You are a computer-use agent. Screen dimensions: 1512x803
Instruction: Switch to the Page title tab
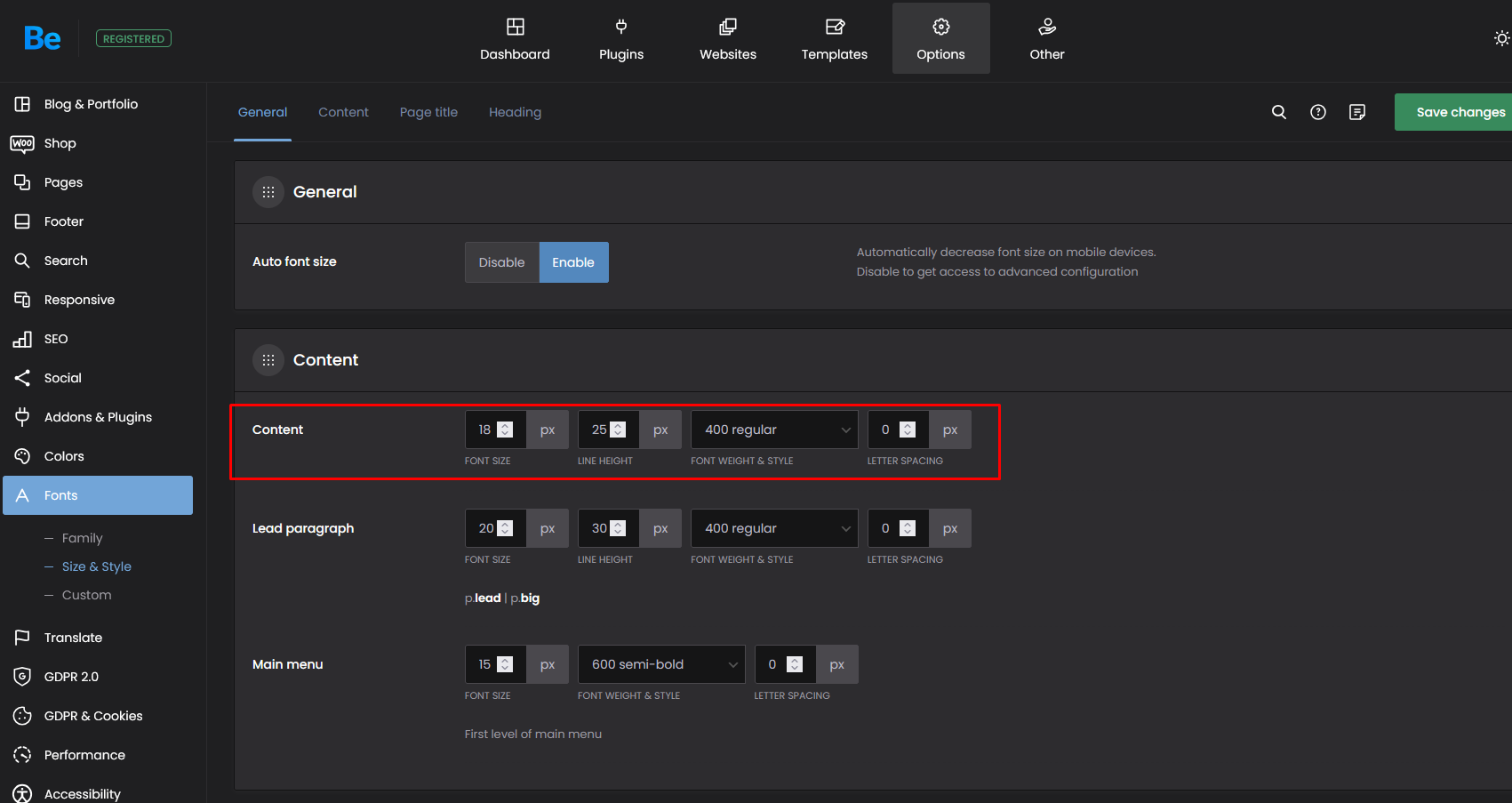[428, 112]
